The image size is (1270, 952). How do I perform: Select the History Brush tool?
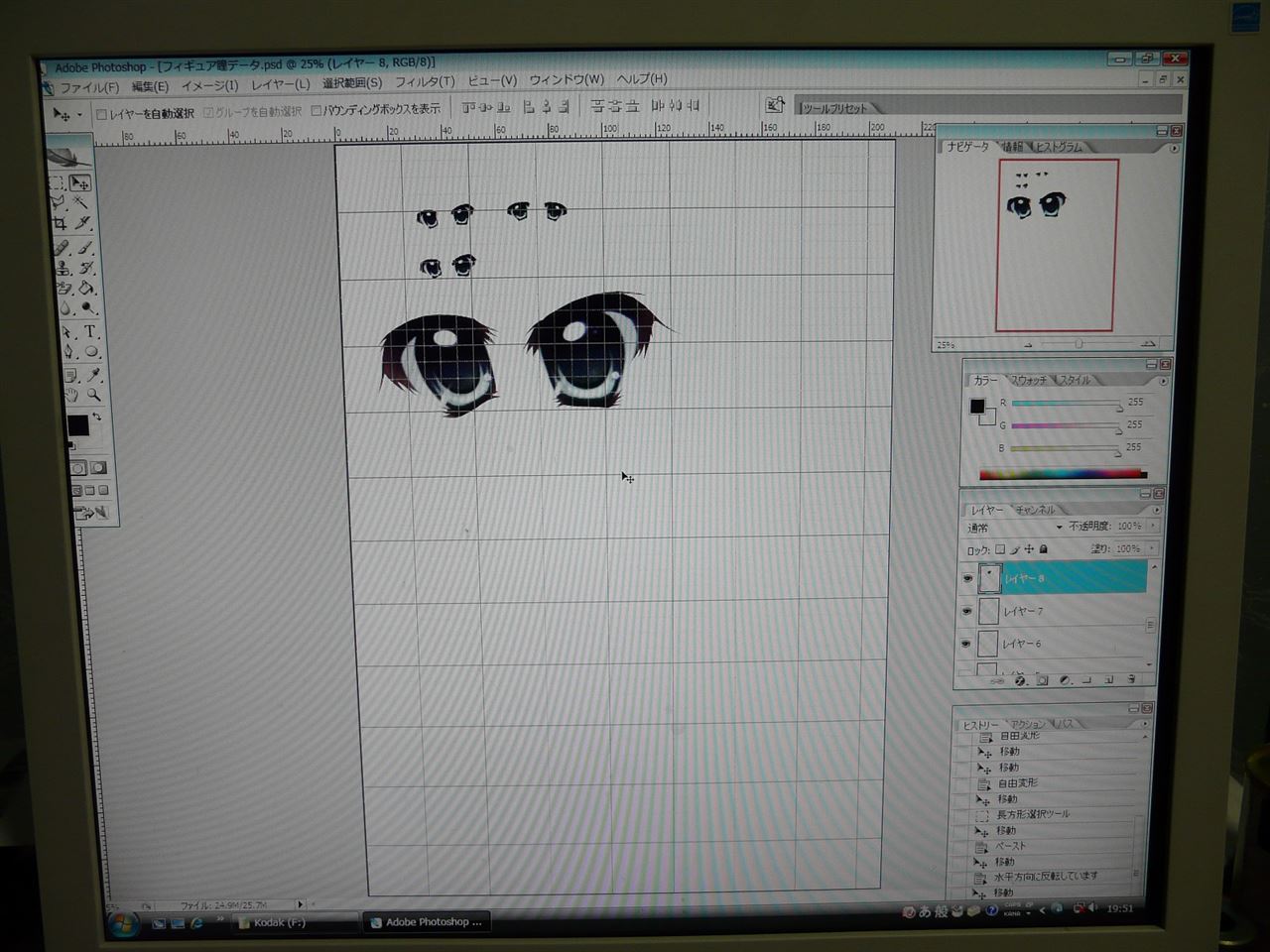[86, 268]
